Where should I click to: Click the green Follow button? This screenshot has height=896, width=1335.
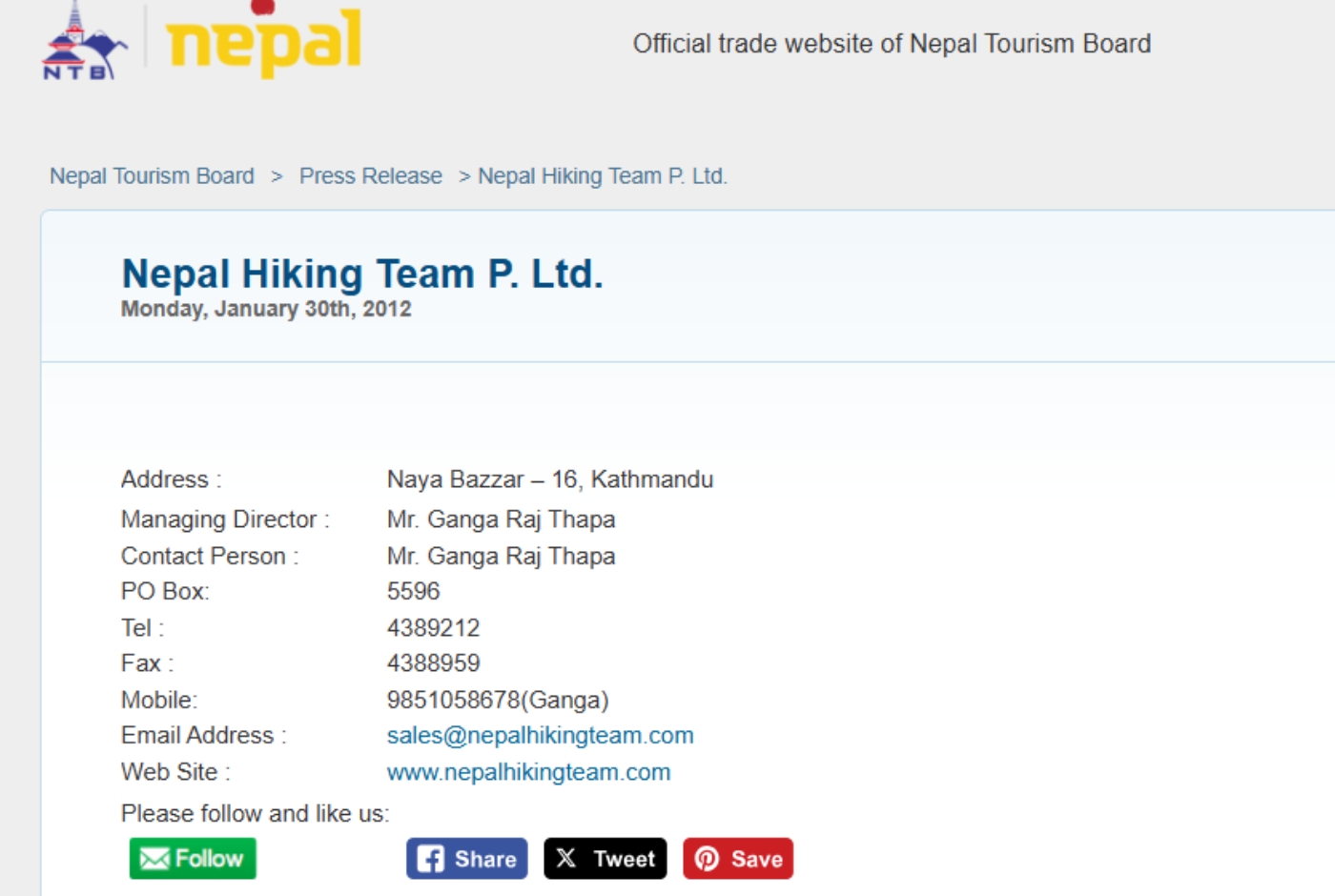point(193,859)
